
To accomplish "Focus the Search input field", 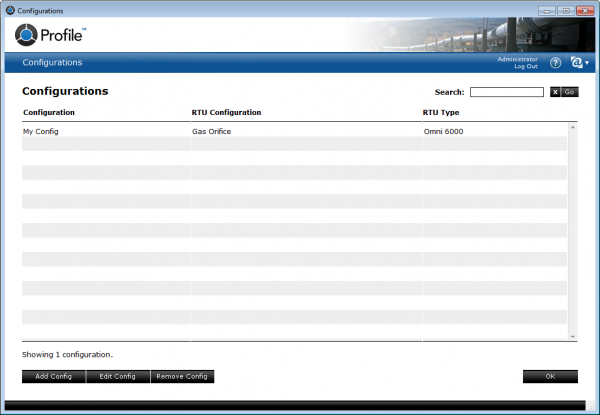I will point(507,92).
